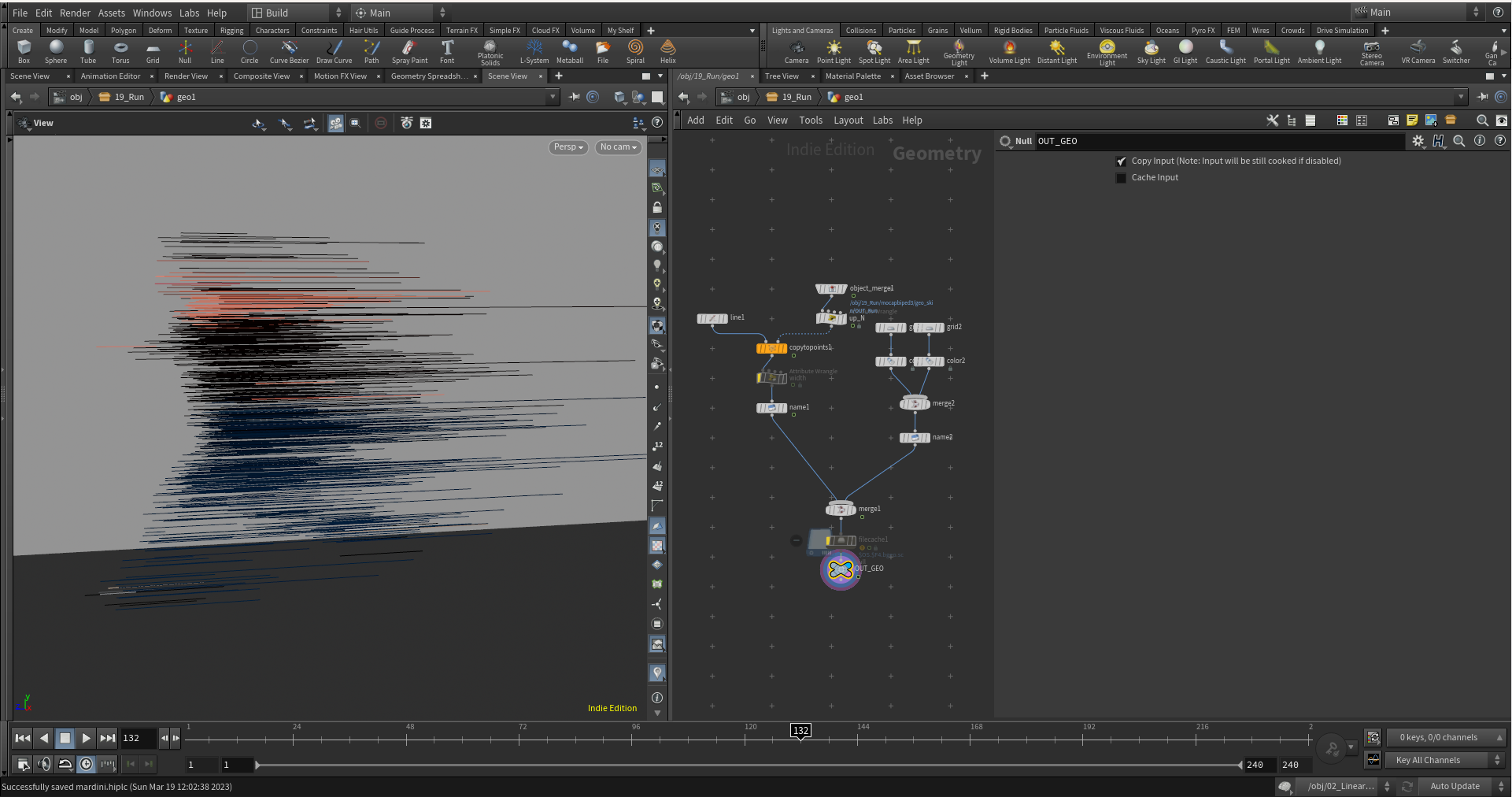Open the parameter gear settings icon
Viewport: 1512px width, 797px height.
pos(1418,141)
